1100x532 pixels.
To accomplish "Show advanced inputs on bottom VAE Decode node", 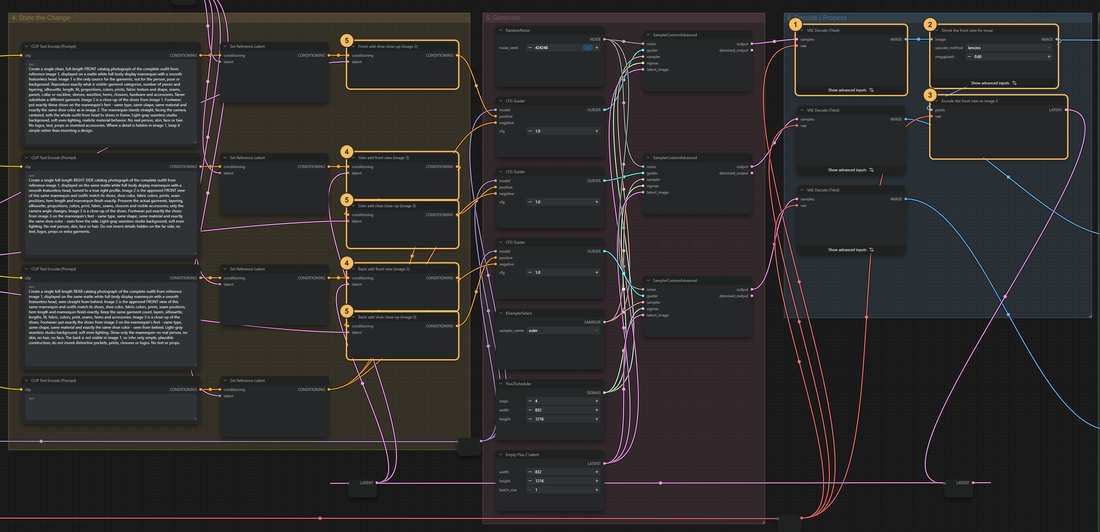I will click(x=851, y=250).
